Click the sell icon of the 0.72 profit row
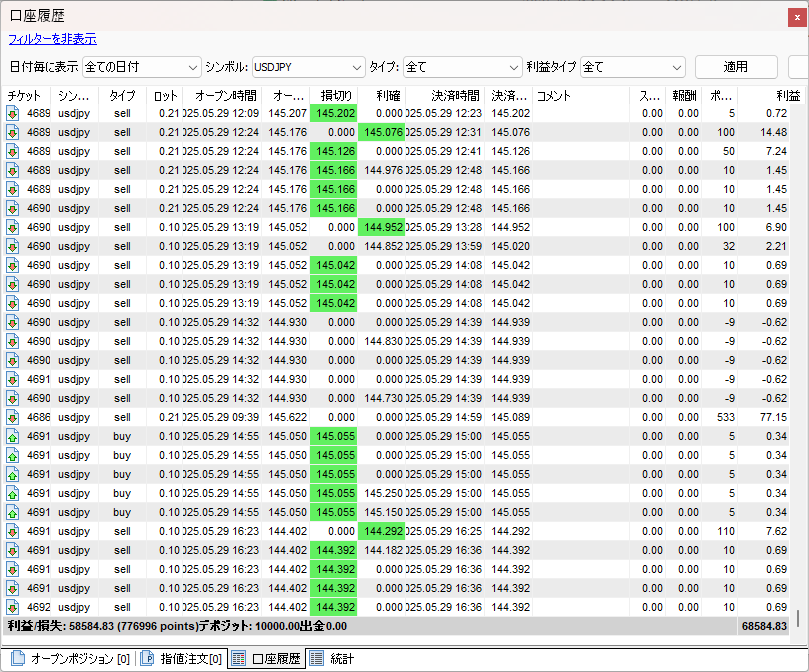The height and width of the screenshot is (672, 809). point(12,113)
